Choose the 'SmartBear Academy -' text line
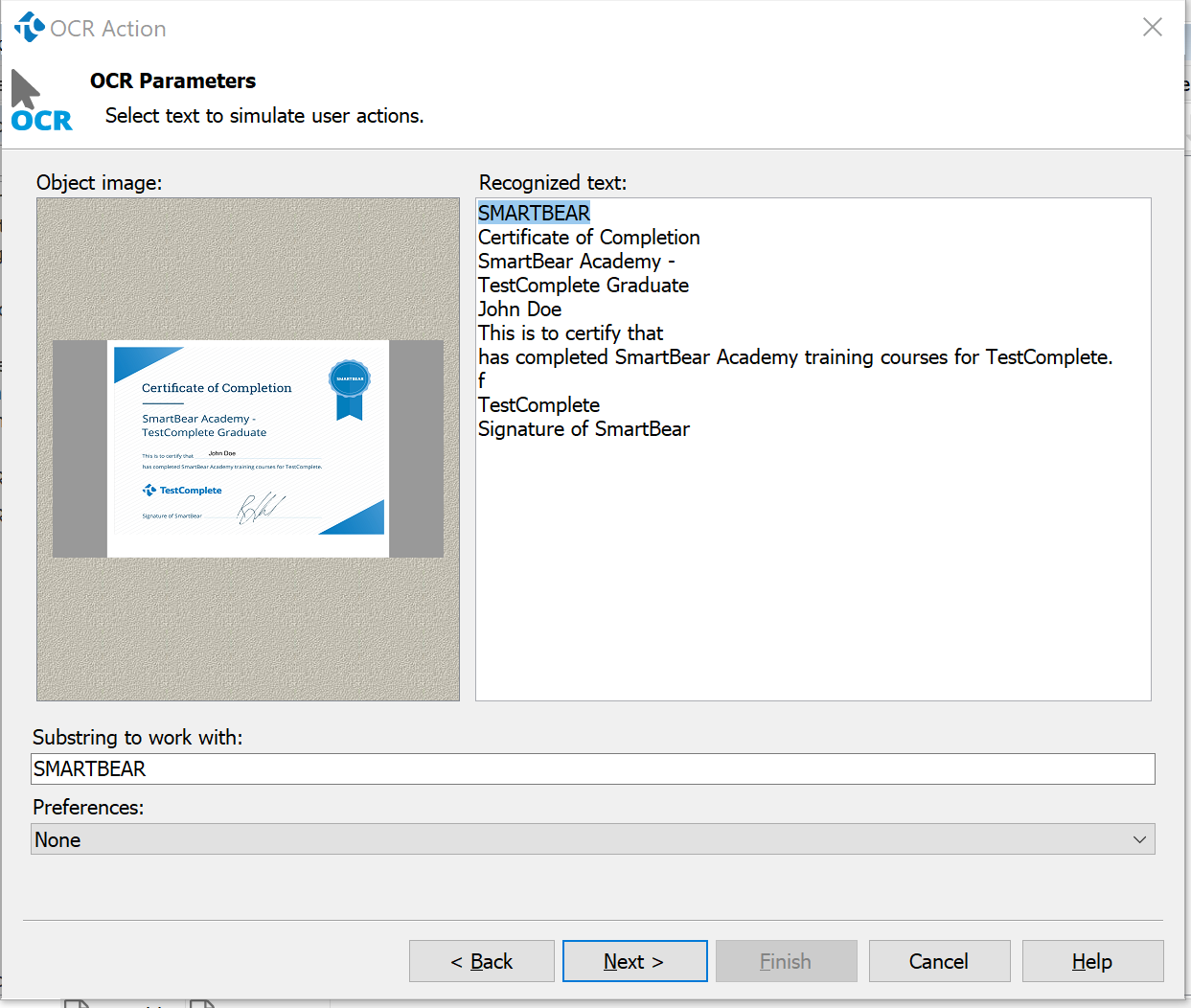The width and height of the screenshot is (1191, 1008). pos(576,262)
